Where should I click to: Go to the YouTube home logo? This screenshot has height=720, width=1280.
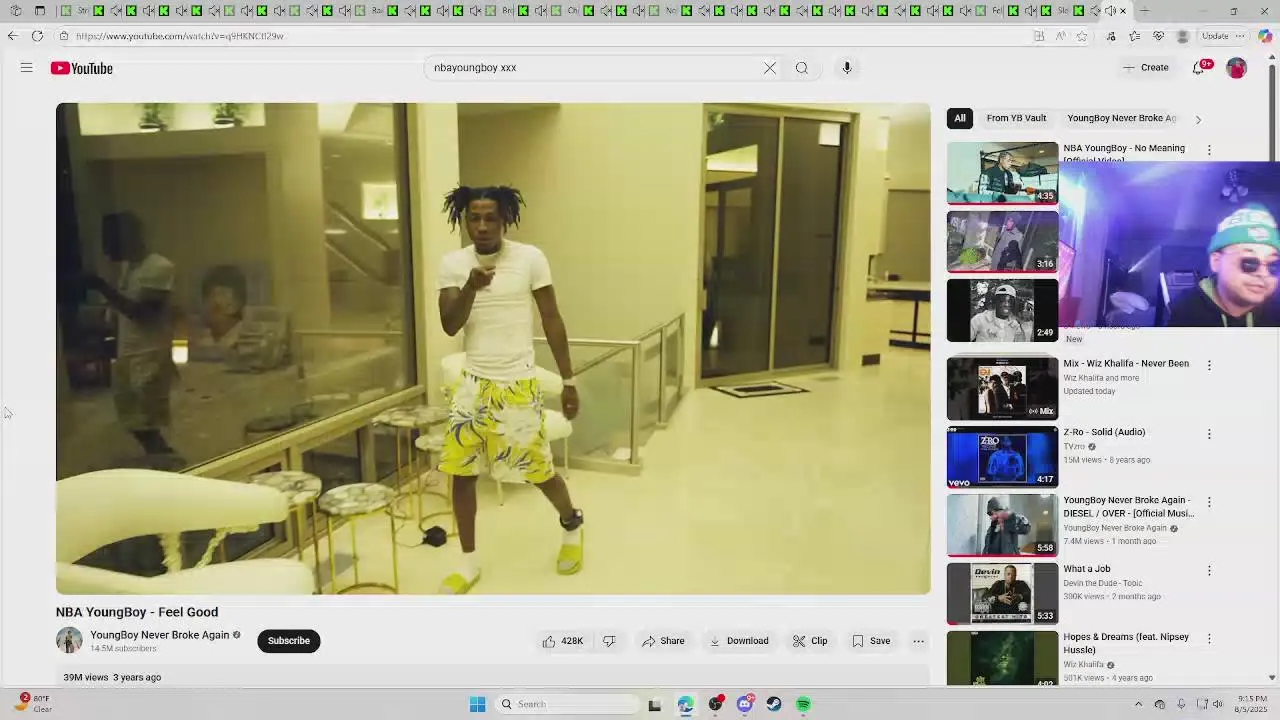(x=82, y=68)
